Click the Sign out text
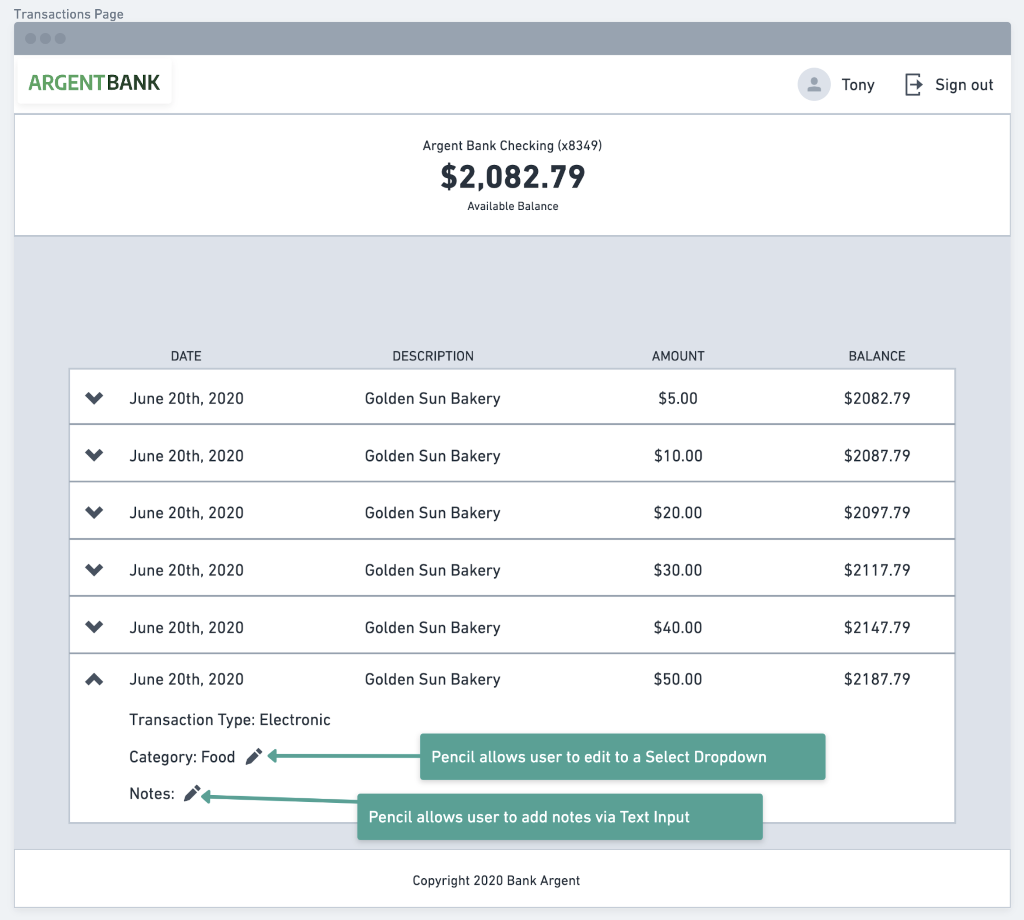 (x=964, y=85)
